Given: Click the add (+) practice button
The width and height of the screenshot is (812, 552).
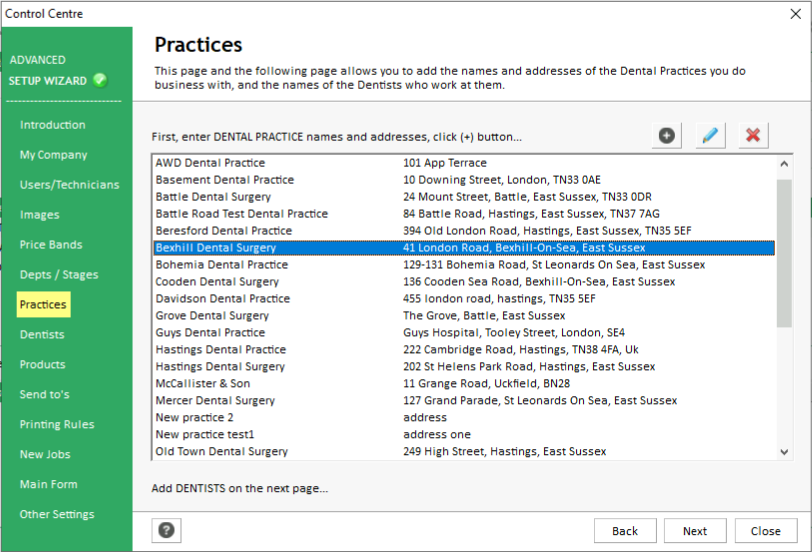Looking at the screenshot, I should point(666,136).
